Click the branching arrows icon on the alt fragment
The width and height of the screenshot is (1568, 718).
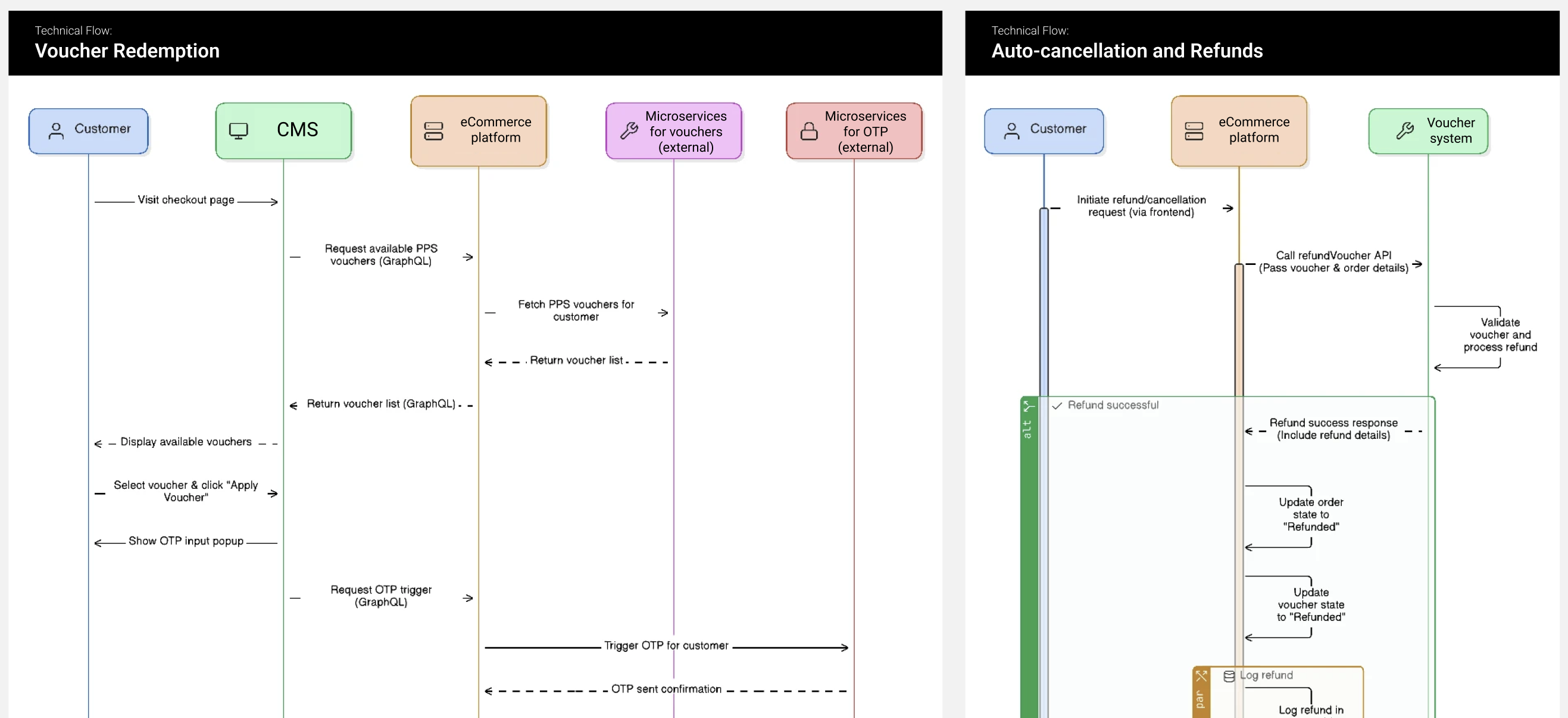pos(1028,407)
